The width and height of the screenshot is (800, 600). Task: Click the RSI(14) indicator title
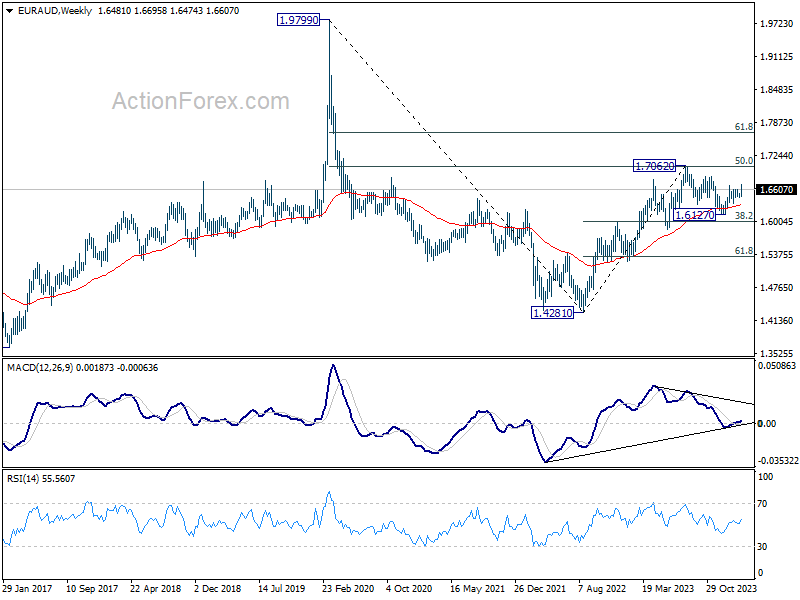(21, 479)
